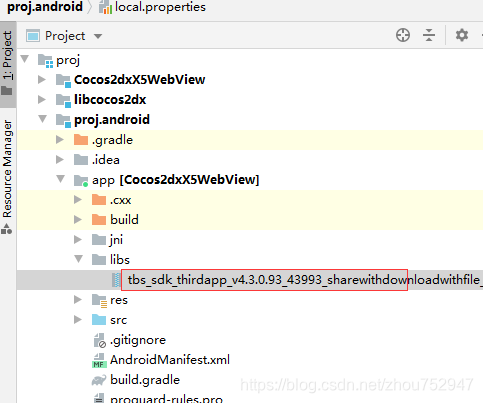Viewport: 483px width, 403px height.
Task: Select AndroidManifest.xml file
Action: [170, 360]
